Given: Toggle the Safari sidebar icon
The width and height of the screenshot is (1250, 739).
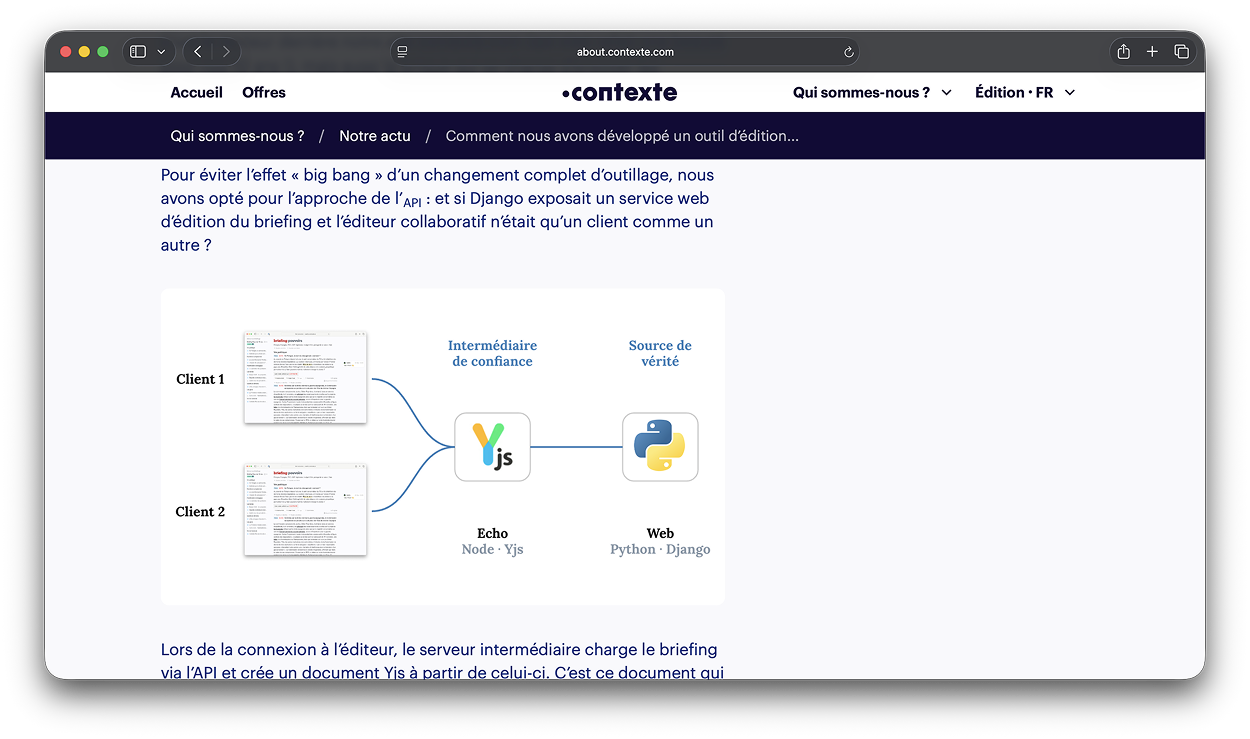Looking at the screenshot, I should [138, 51].
